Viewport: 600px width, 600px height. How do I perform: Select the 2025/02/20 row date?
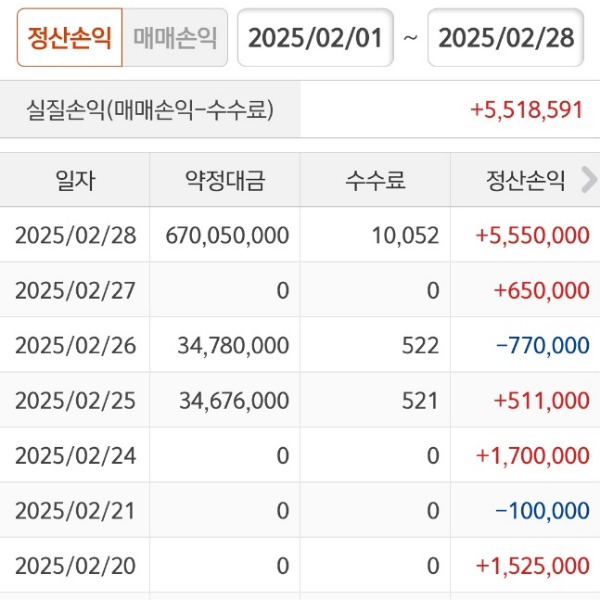point(75,566)
